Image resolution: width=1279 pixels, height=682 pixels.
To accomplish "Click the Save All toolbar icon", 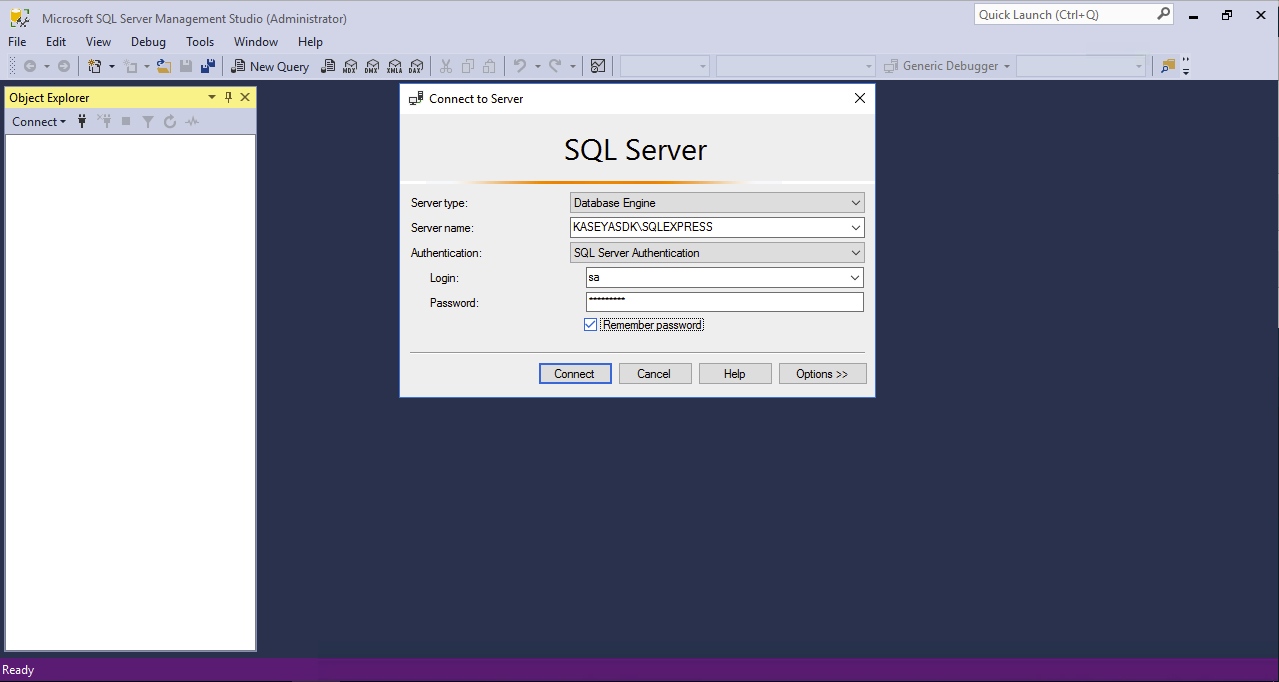I will [208, 66].
